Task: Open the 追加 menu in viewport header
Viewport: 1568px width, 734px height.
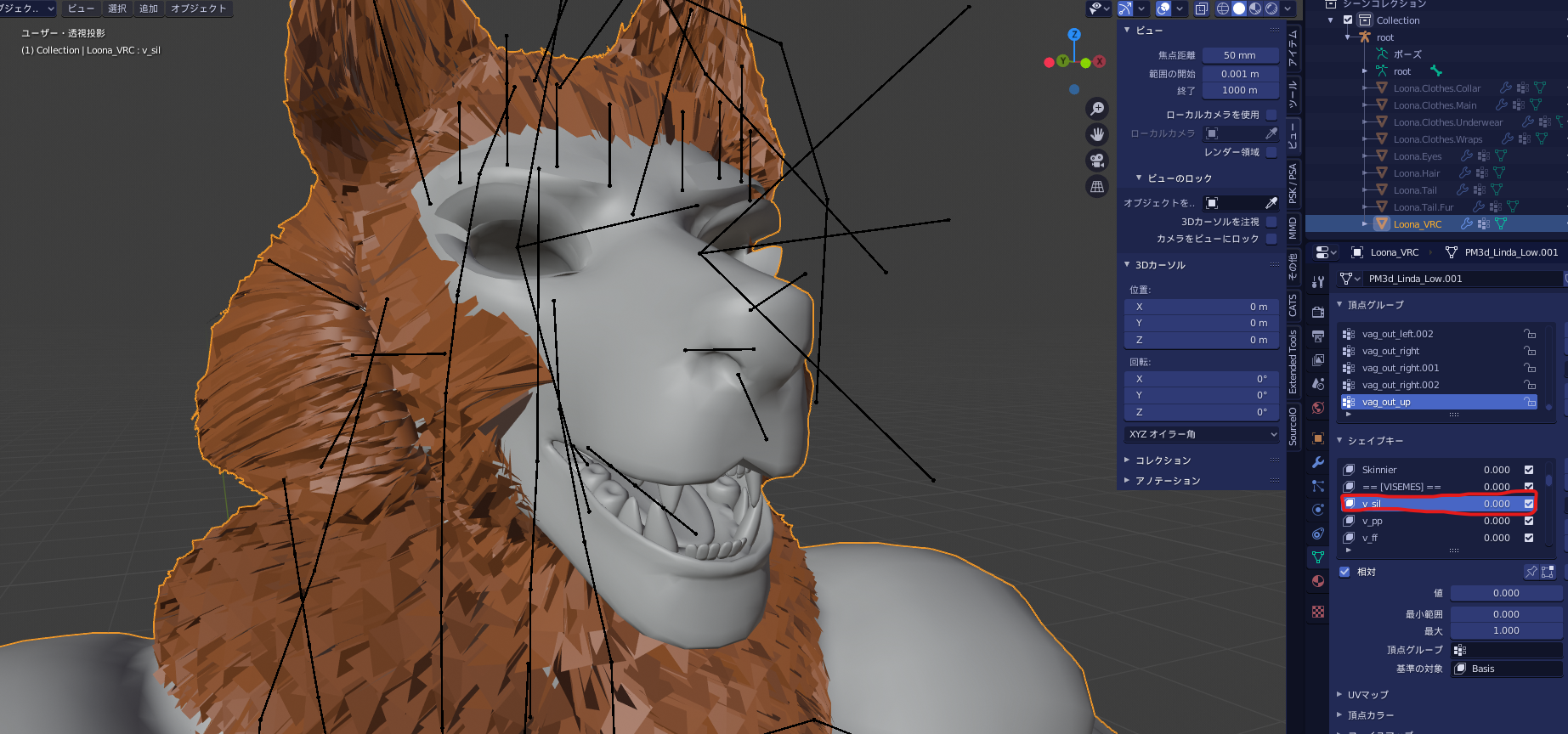Action: pyautogui.click(x=149, y=8)
